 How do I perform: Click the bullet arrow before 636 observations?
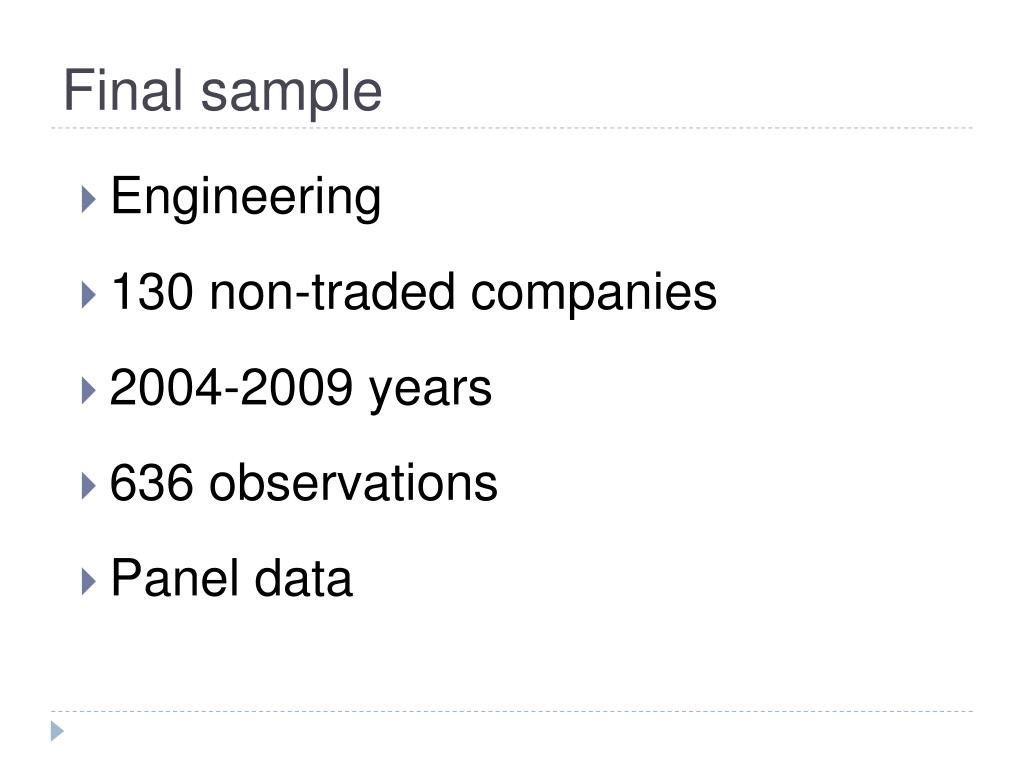[89, 486]
